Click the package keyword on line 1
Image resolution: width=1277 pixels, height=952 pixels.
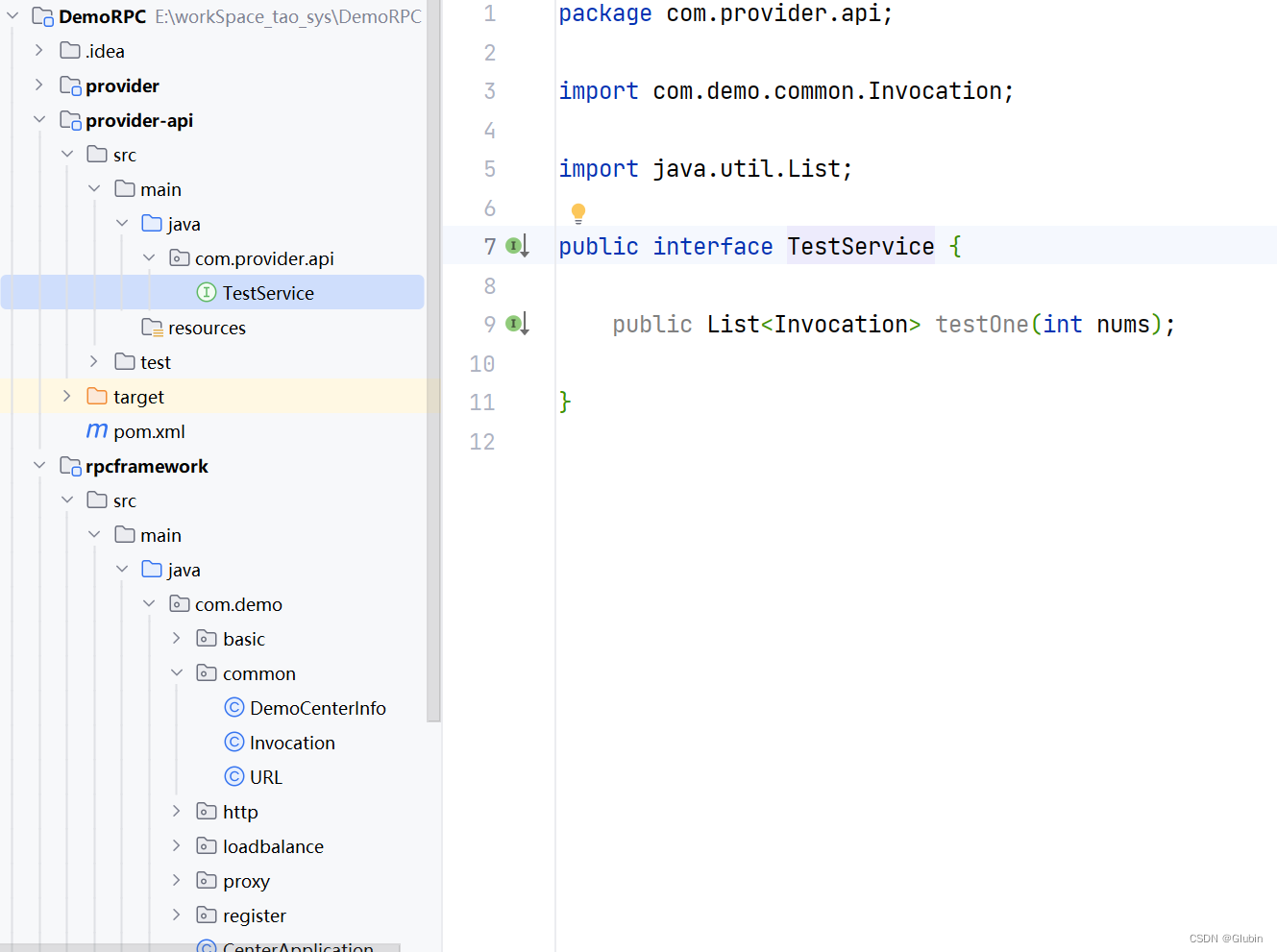(605, 13)
